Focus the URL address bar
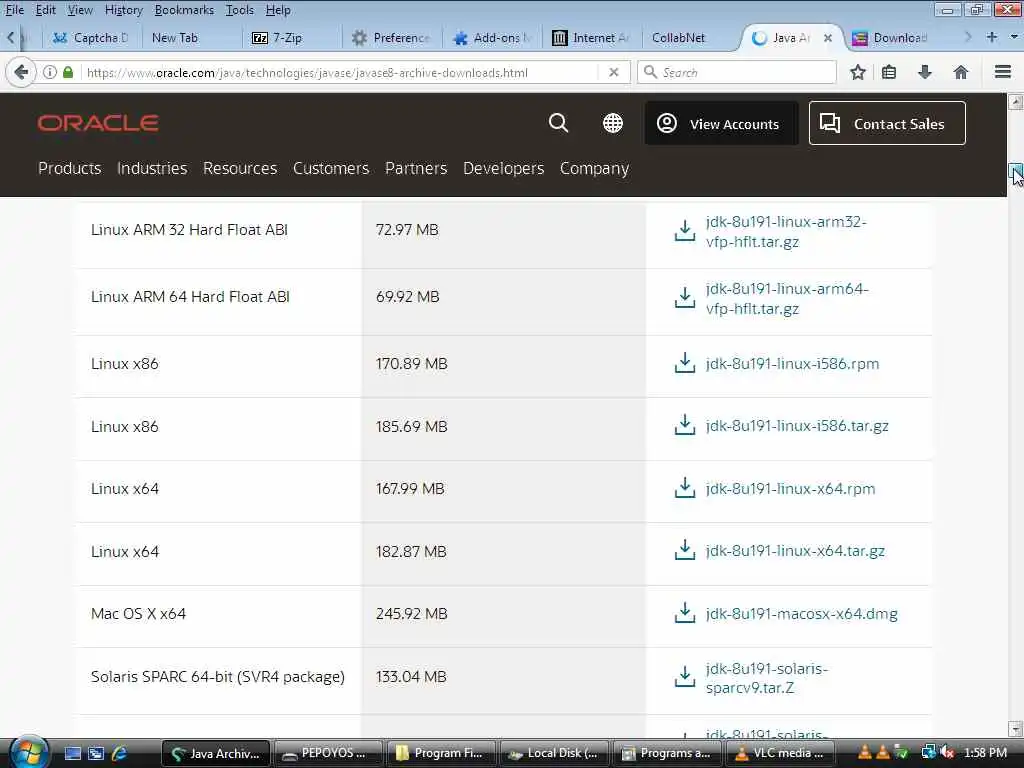1024x768 pixels. [x=340, y=72]
